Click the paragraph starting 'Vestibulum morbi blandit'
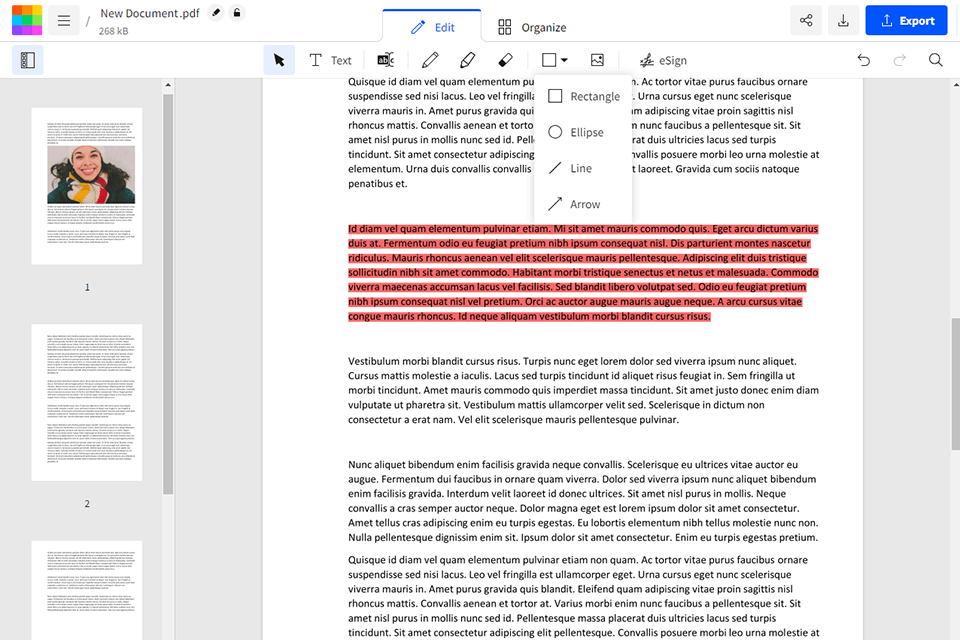 click(583, 390)
